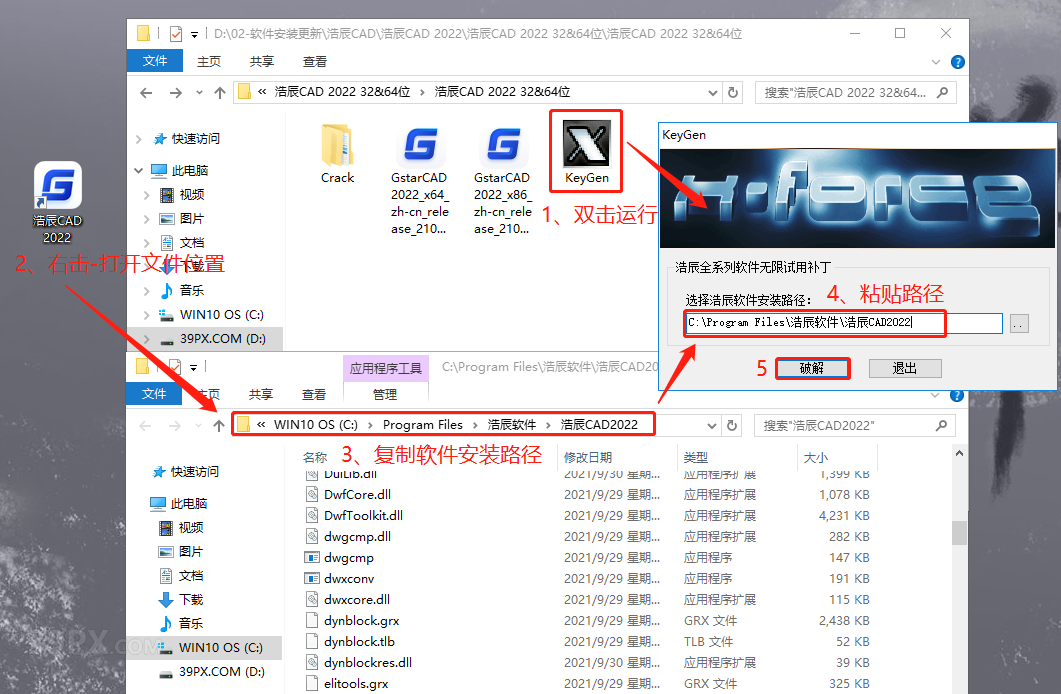Expand WIN10 OS (C:) node in upper tree

click(x=147, y=315)
